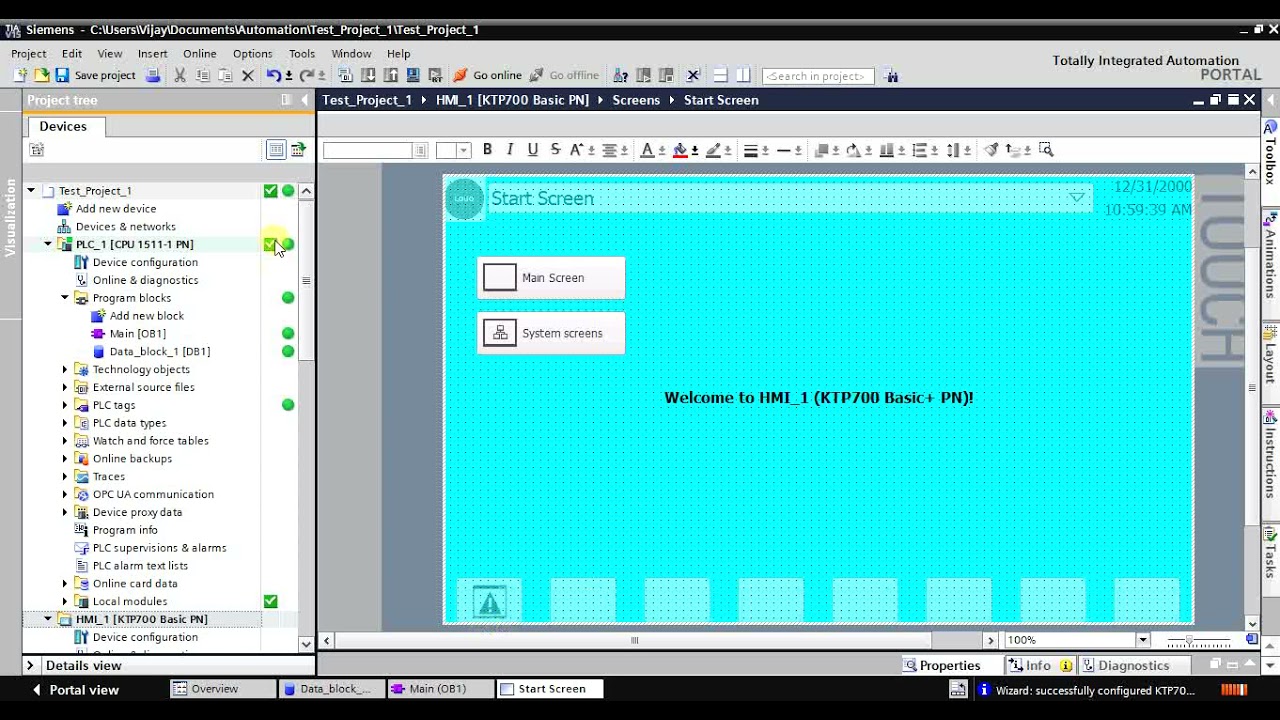Click the Go offline button
This screenshot has height=720, width=1280.
(564, 75)
